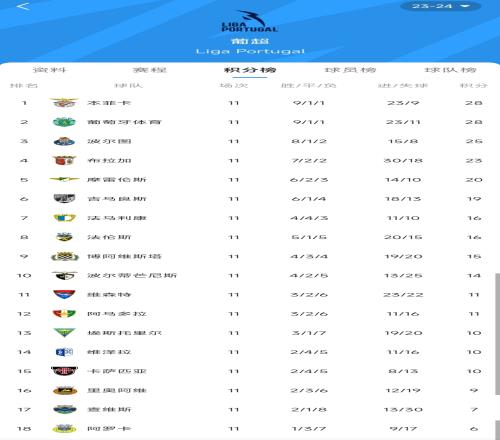Open team name 波尔图

[x=109, y=141]
